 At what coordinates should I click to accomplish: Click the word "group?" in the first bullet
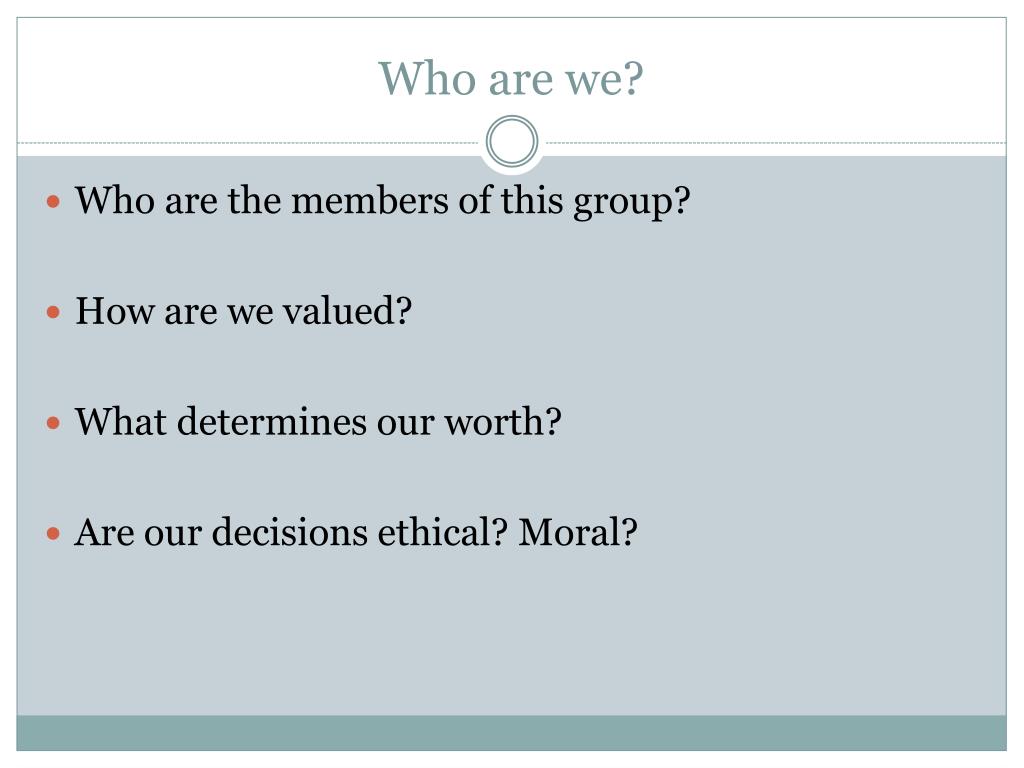coord(632,202)
